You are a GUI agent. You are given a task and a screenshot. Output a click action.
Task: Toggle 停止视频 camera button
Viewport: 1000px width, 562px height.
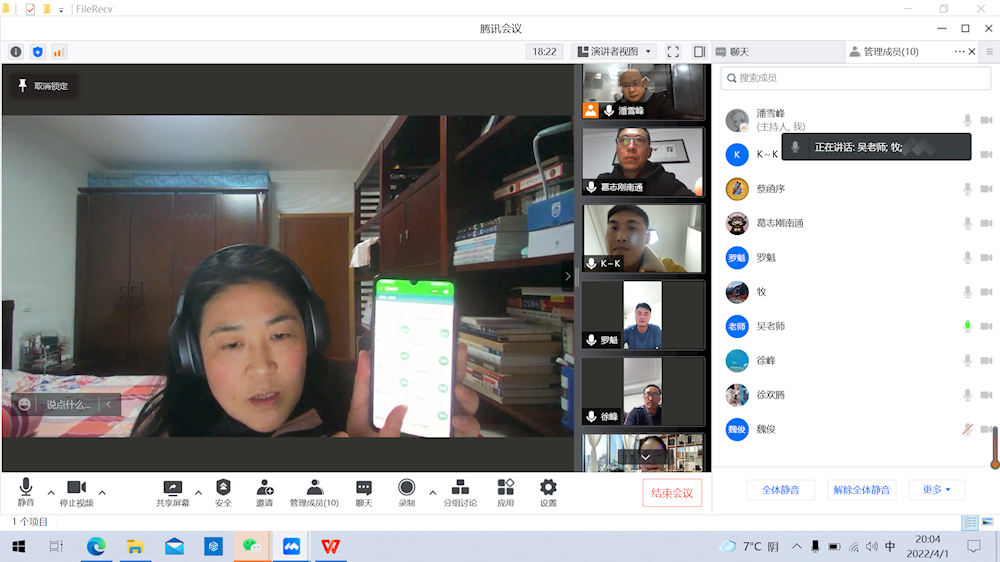(76, 492)
